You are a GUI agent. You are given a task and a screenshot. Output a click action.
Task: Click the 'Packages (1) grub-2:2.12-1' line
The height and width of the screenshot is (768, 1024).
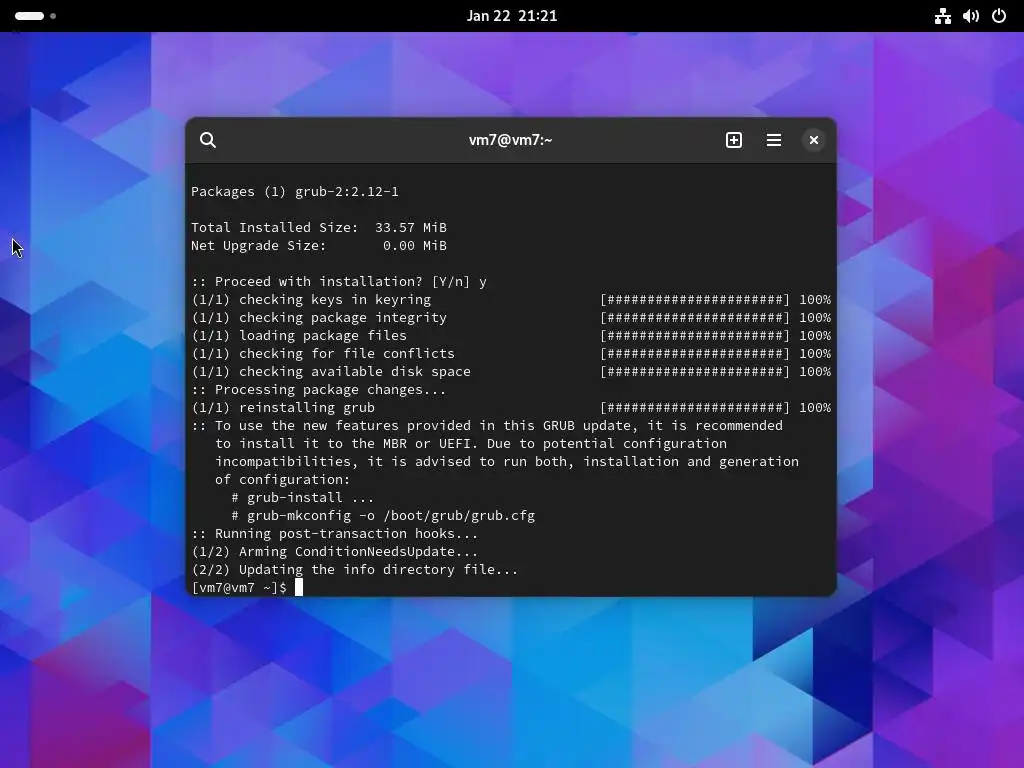(295, 191)
